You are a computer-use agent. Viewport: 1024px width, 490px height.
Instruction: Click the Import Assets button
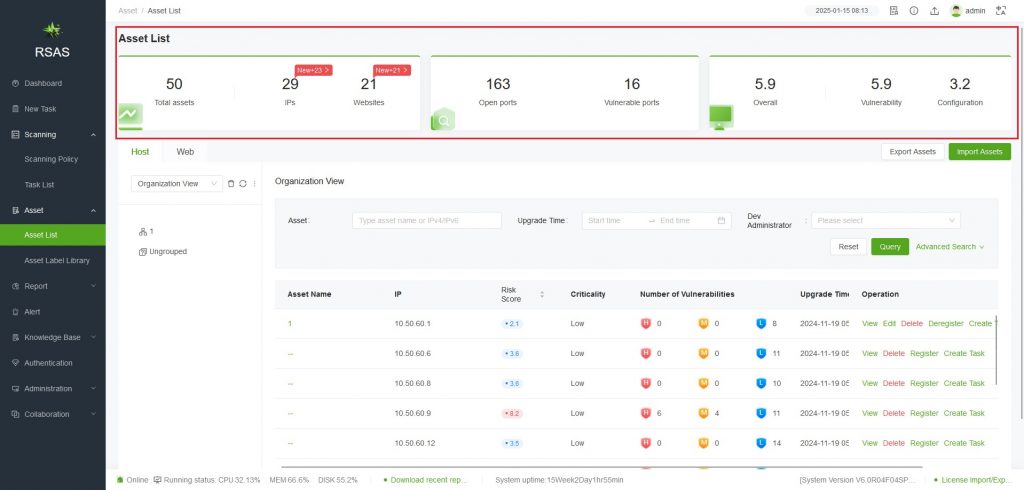coord(979,152)
